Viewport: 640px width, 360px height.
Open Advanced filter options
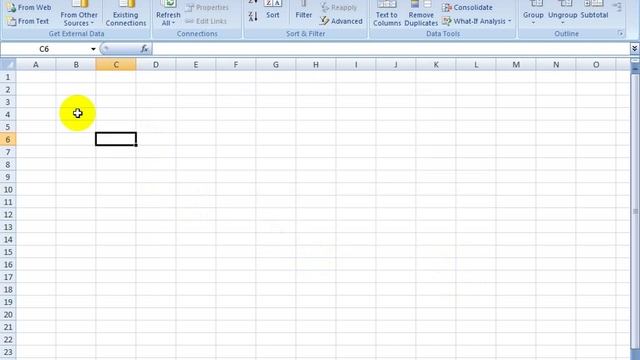click(341, 21)
